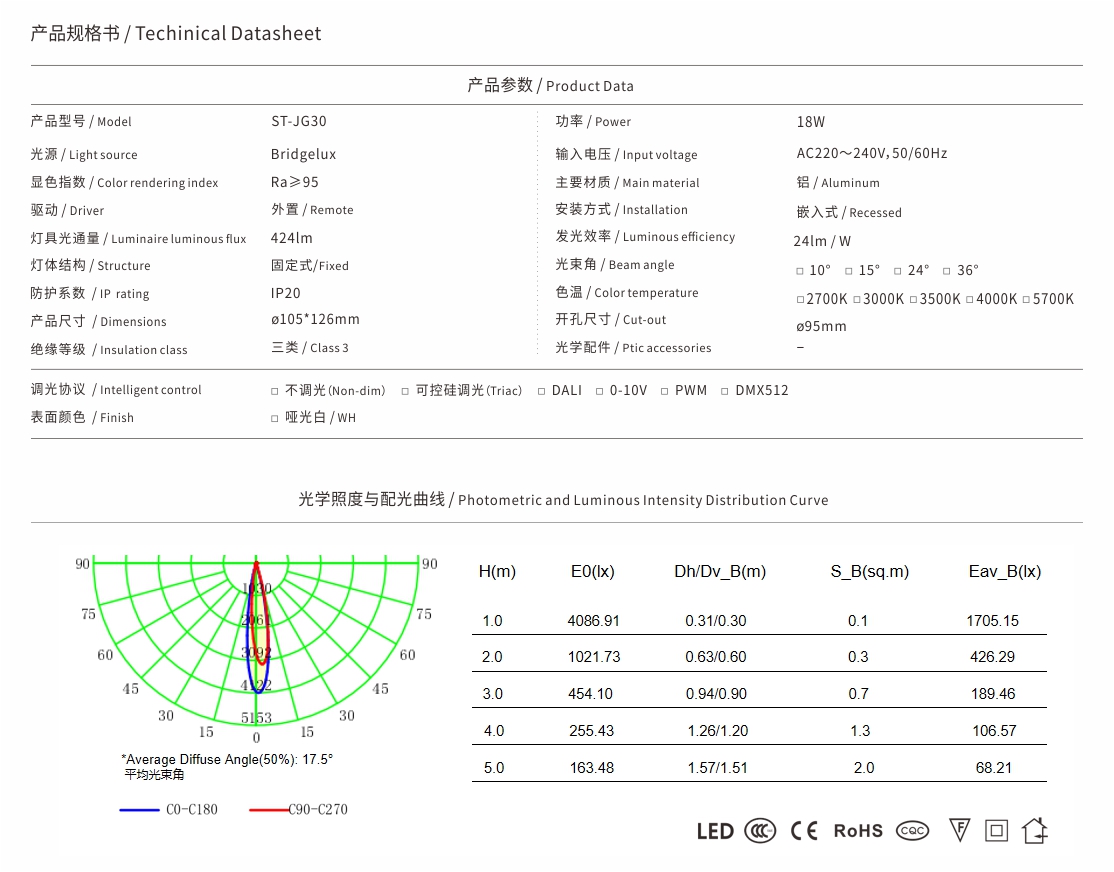Click the E0 value 1021.73

(x=594, y=657)
